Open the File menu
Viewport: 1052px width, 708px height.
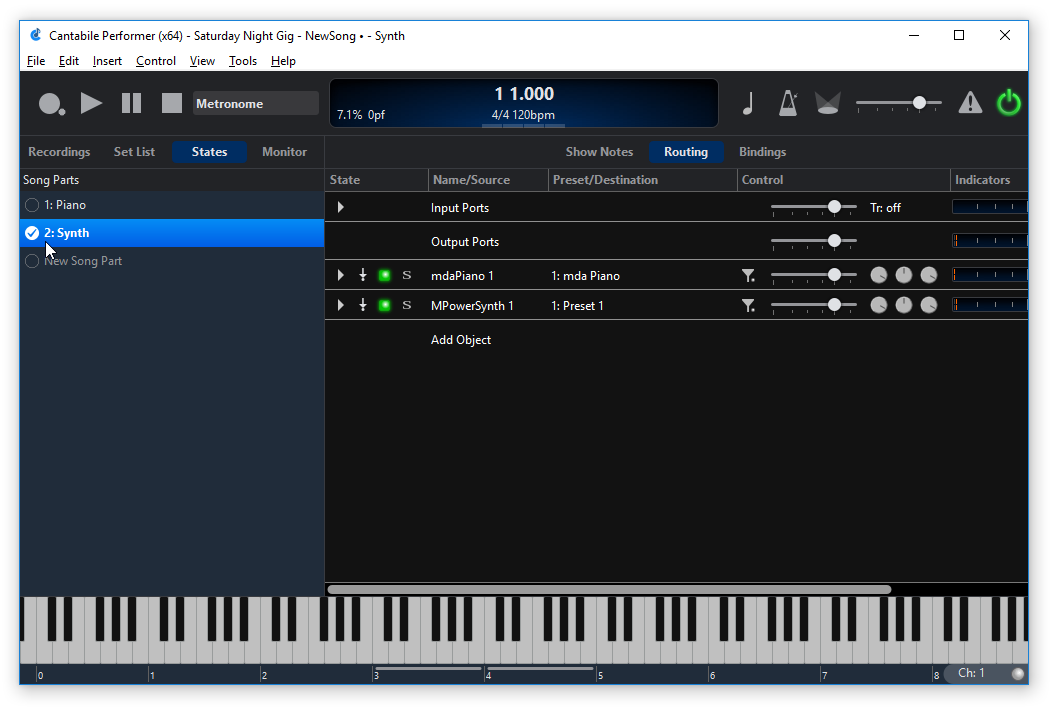tap(36, 61)
